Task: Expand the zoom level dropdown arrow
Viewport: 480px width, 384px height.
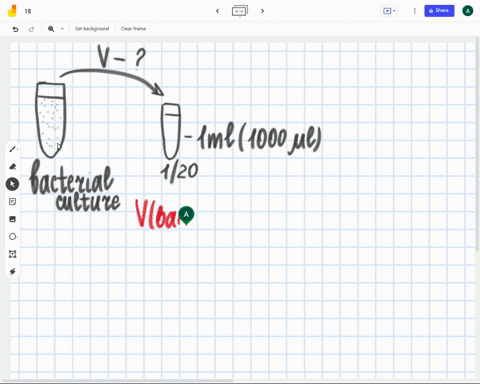Action: tap(62, 29)
